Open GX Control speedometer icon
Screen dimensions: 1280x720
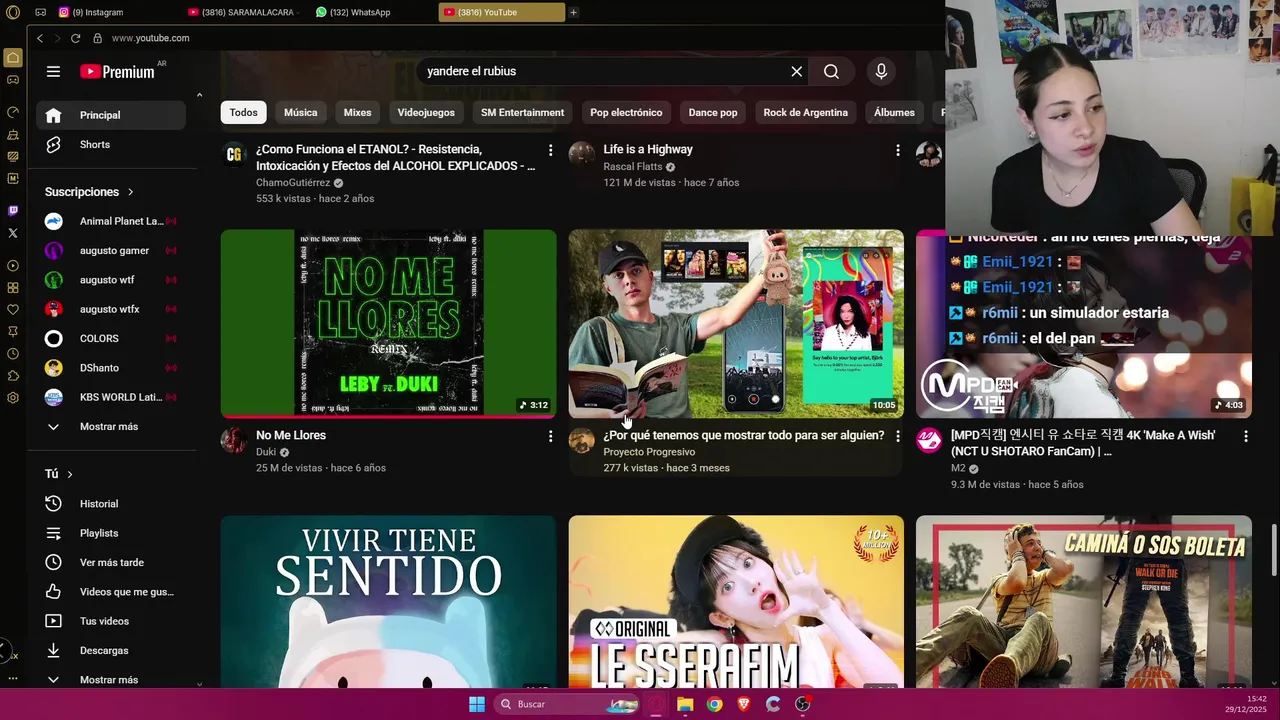(x=13, y=112)
